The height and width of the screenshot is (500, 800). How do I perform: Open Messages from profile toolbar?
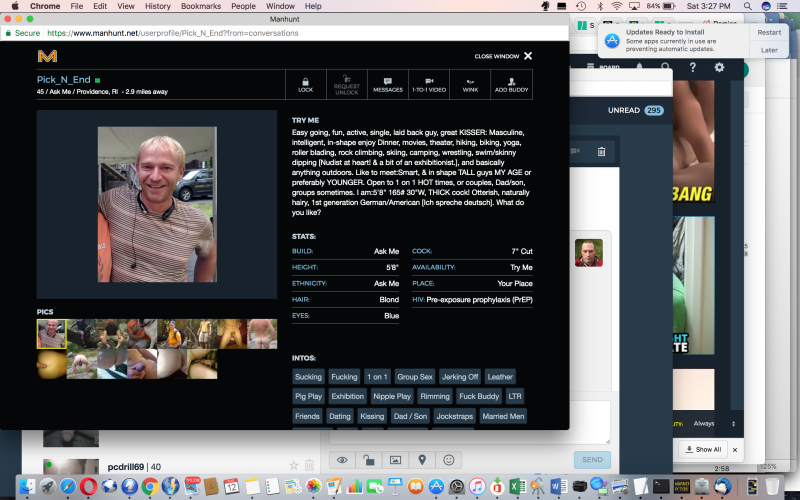388,85
